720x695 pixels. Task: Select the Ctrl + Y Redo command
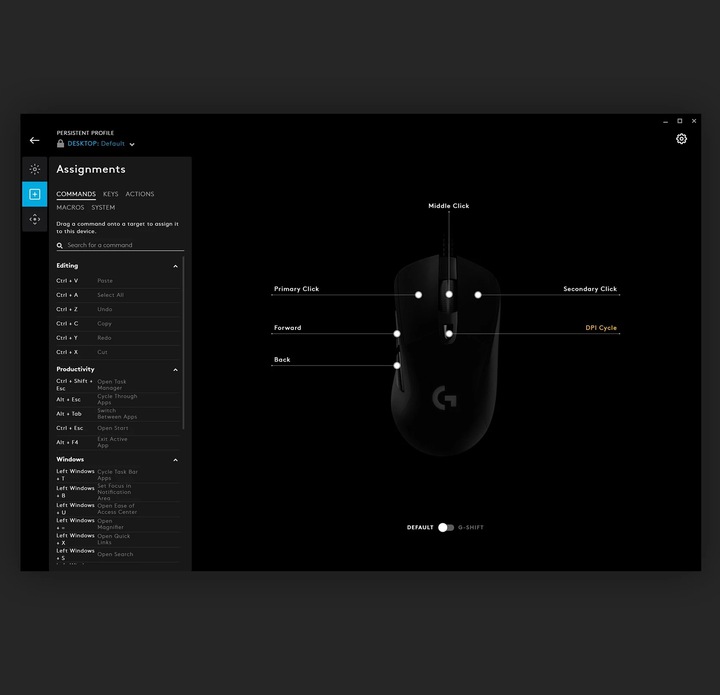(118, 338)
